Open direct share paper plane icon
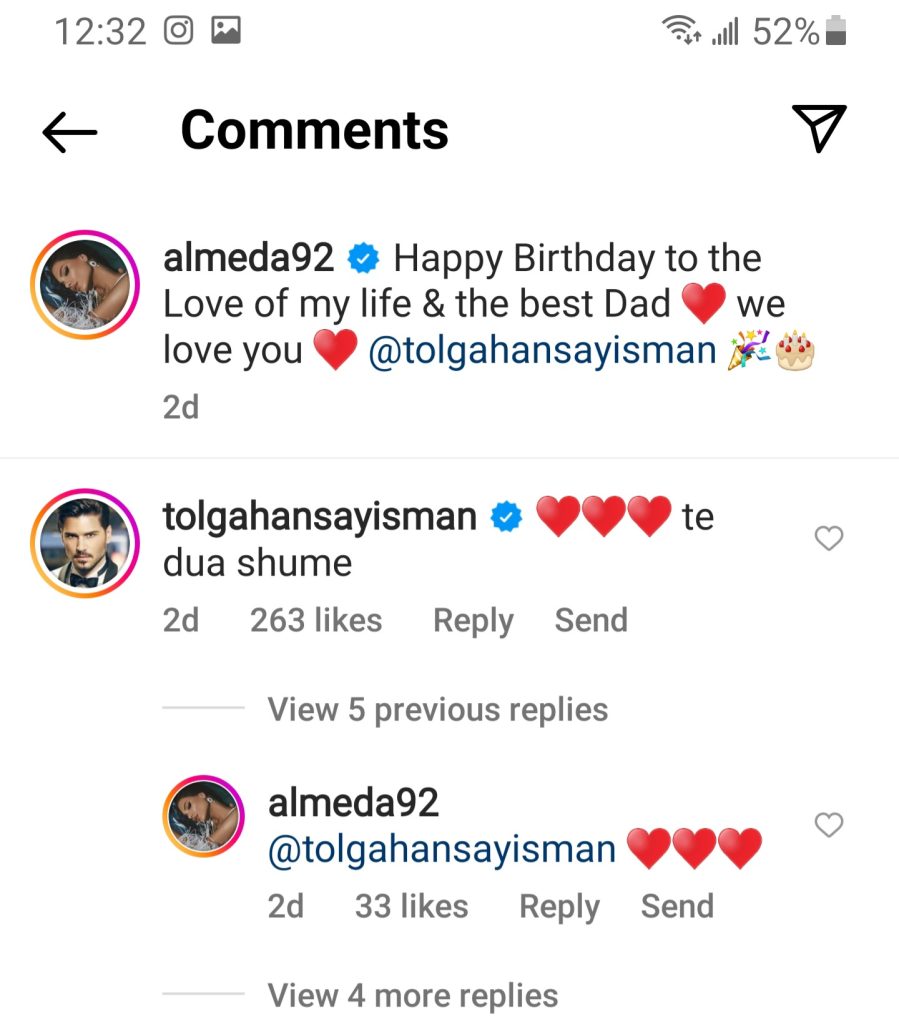Image resolution: width=899 pixels, height=1024 pixels. tap(819, 129)
